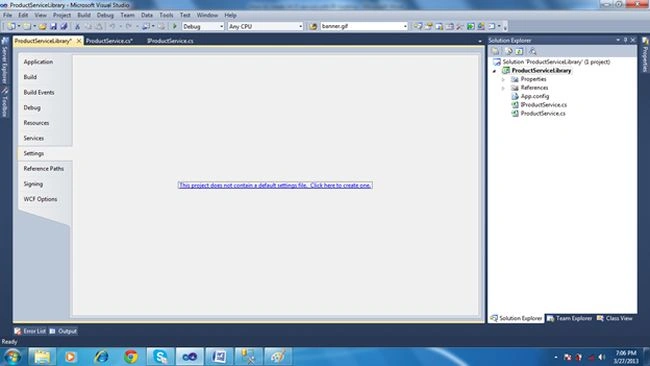Open the banner.gif find combo box
The image size is (650, 366).
(364, 26)
